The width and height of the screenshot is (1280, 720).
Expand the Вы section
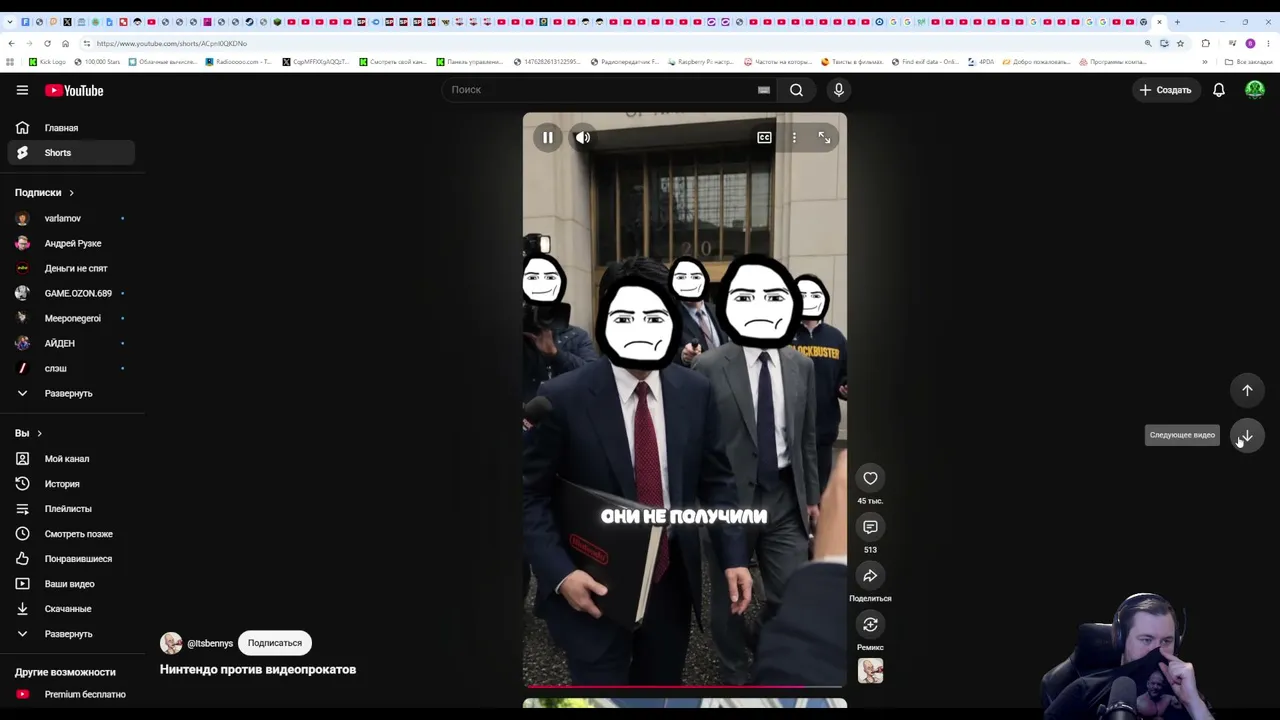tap(28, 433)
